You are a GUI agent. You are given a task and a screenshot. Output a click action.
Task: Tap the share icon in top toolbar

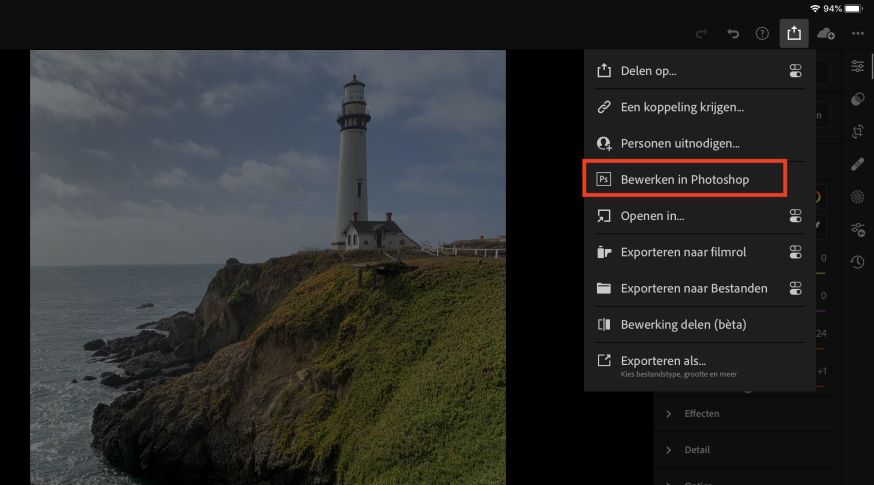pos(793,34)
